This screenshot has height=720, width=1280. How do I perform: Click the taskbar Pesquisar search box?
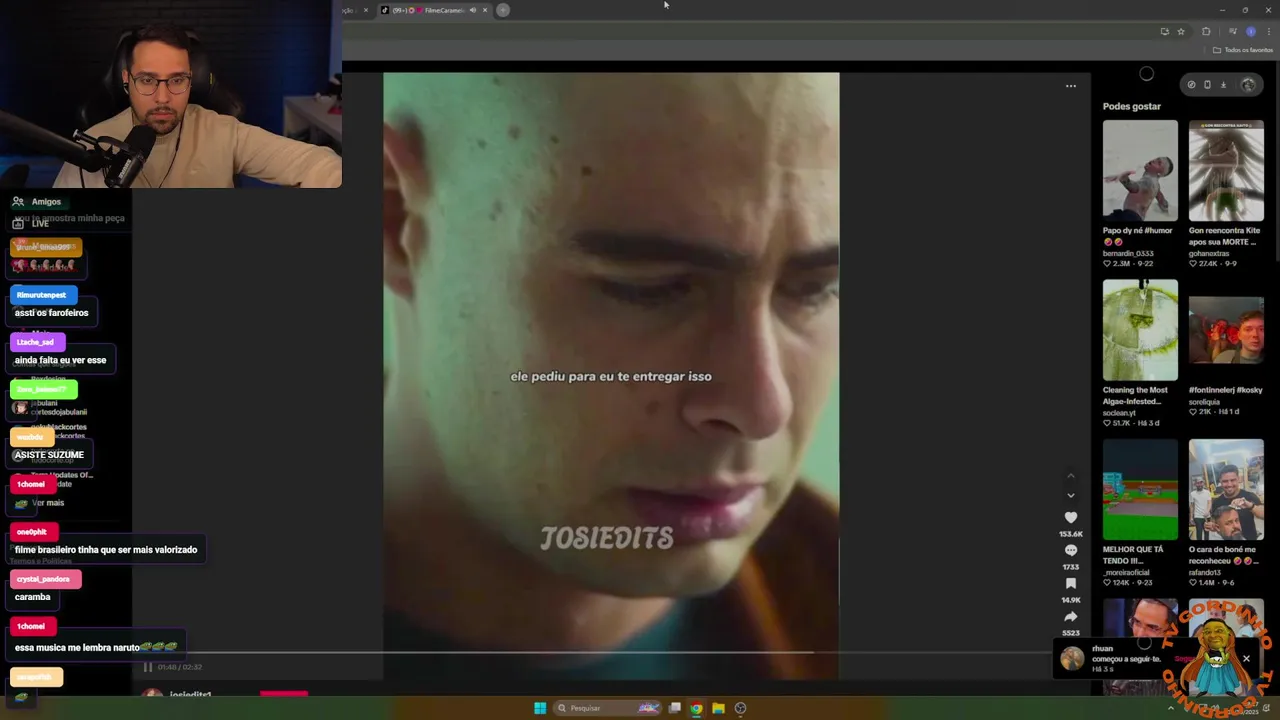[x=607, y=708]
